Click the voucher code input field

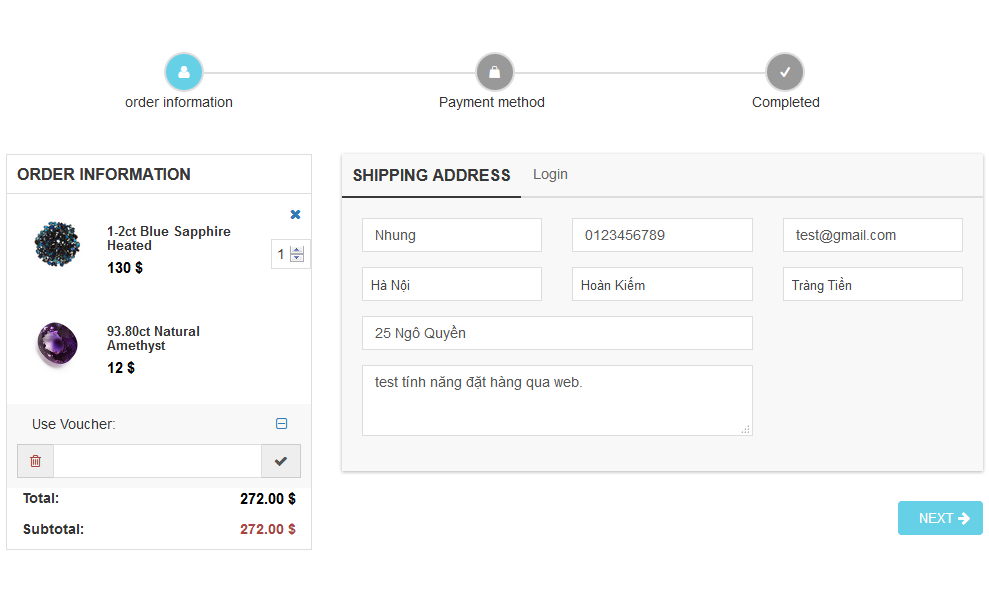158,461
